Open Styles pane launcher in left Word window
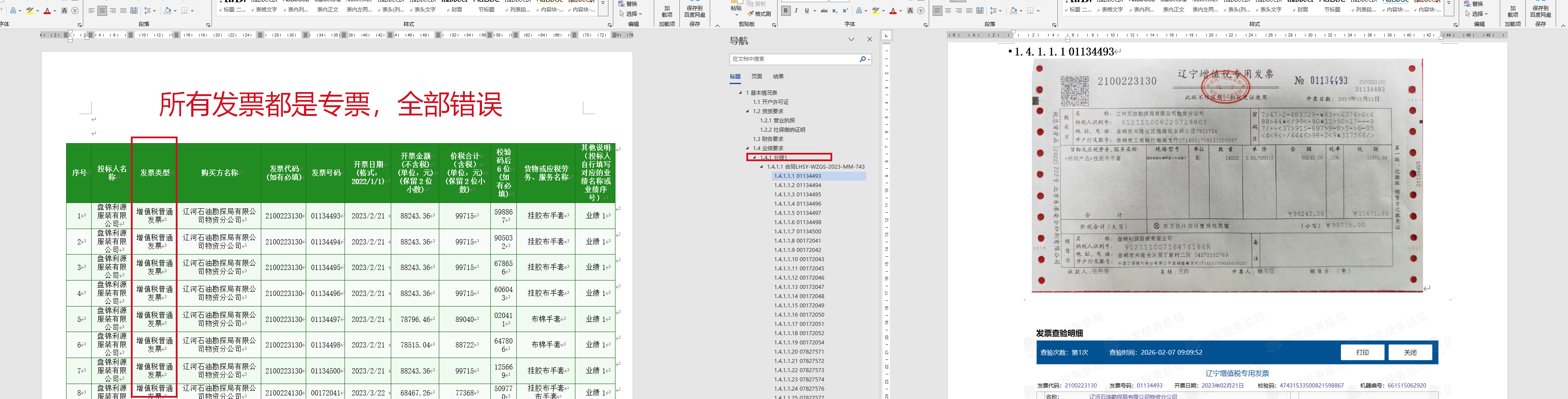Screen dimensions: 1568x399 pos(610,25)
